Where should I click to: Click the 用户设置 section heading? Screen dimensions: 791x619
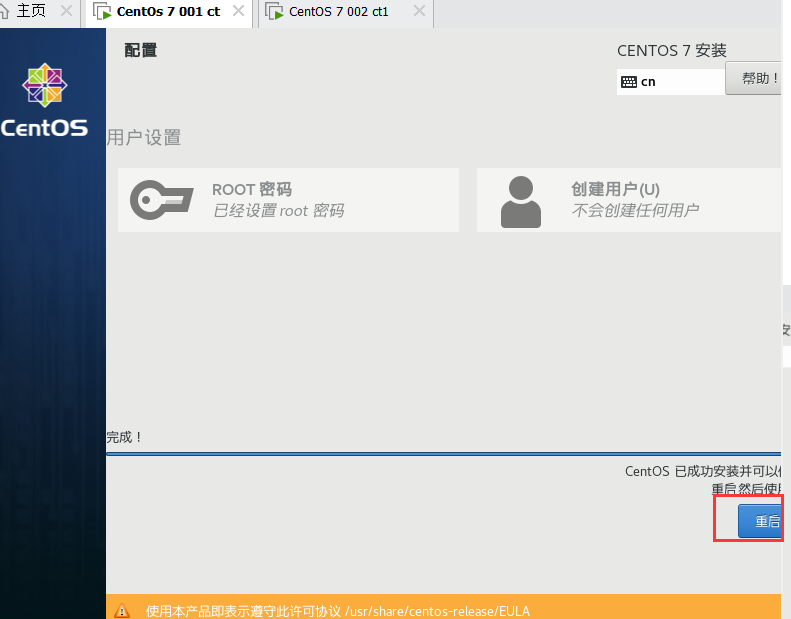pos(144,137)
